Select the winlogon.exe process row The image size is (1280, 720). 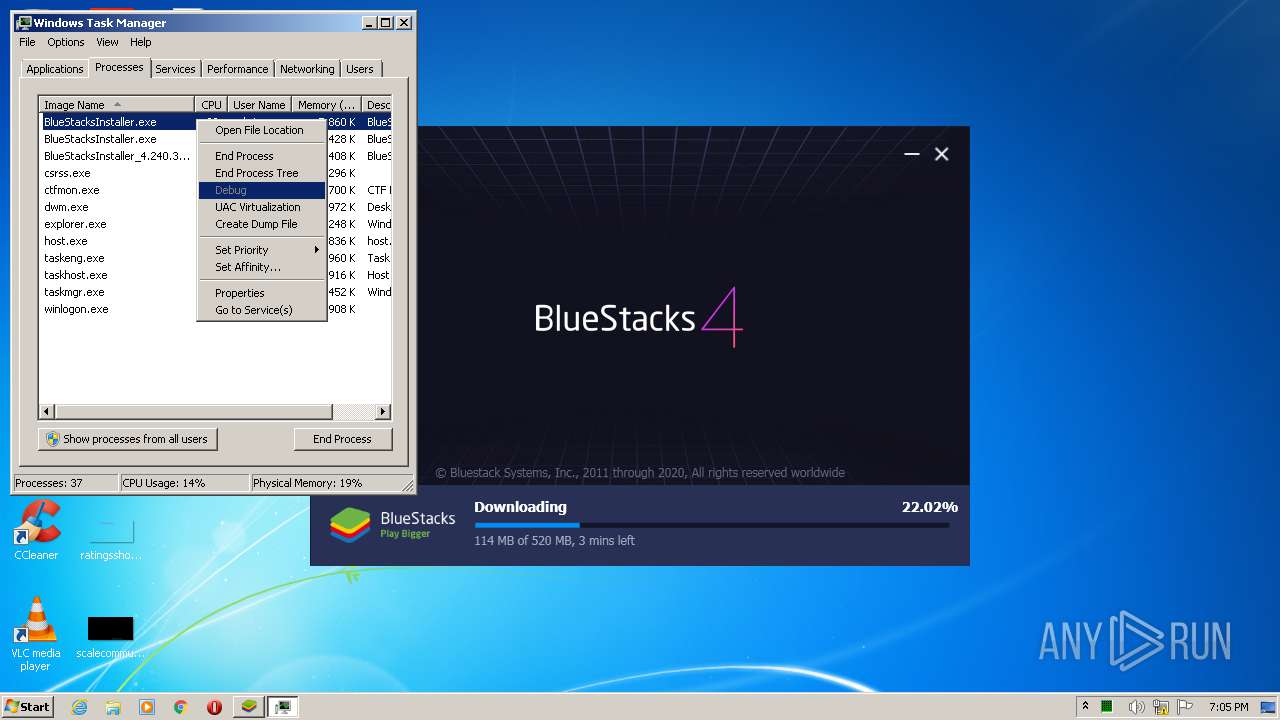(118, 309)
